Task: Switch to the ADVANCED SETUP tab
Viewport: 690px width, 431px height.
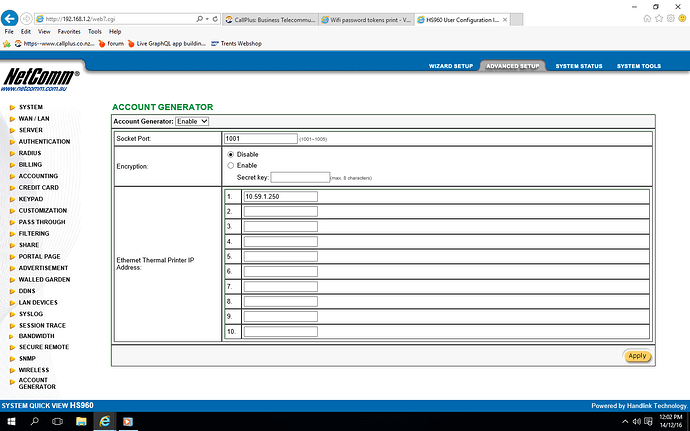Action: pyautogui.click(x=513, y=66)
